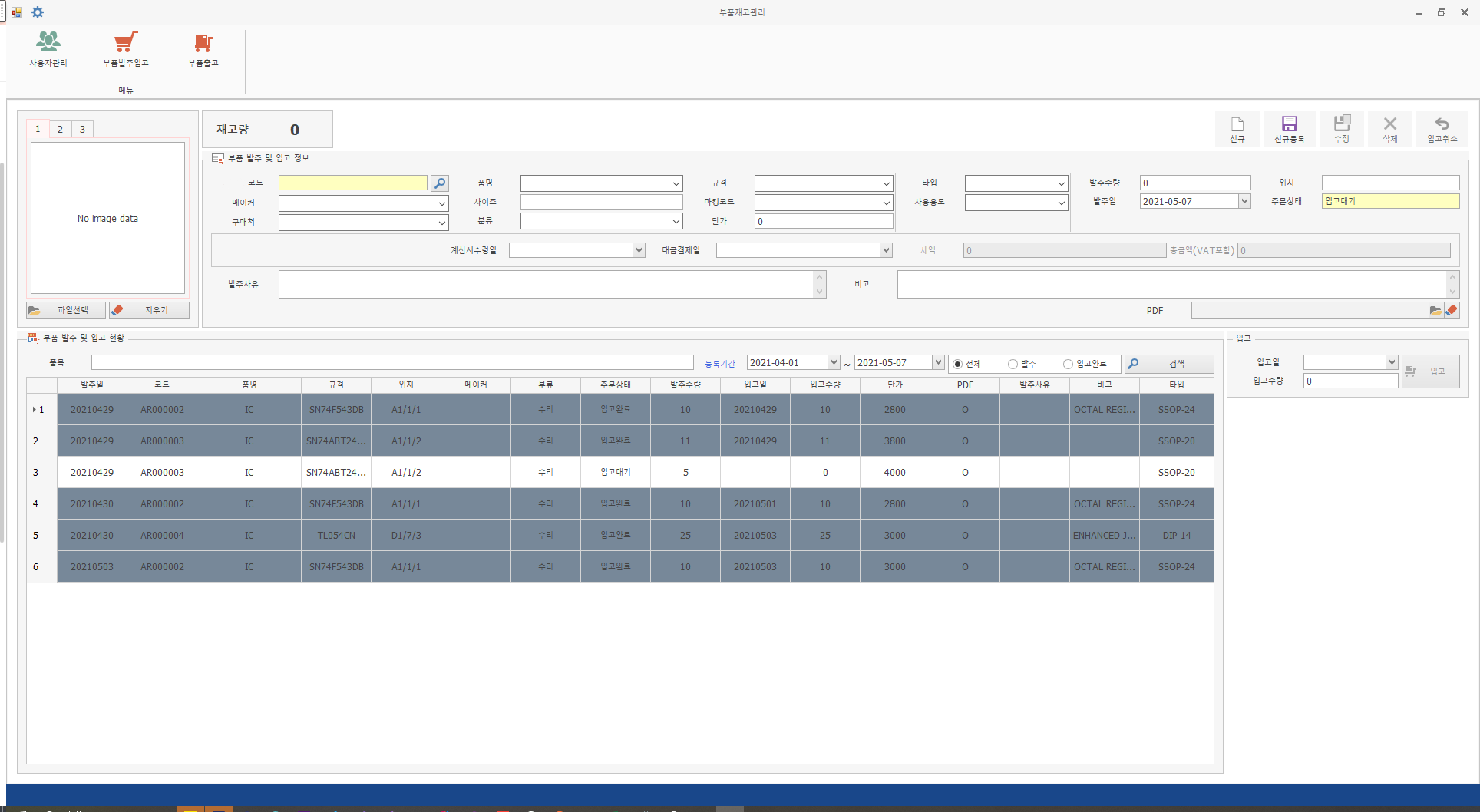Select row 6 dated 20210503

pos(619,567)
